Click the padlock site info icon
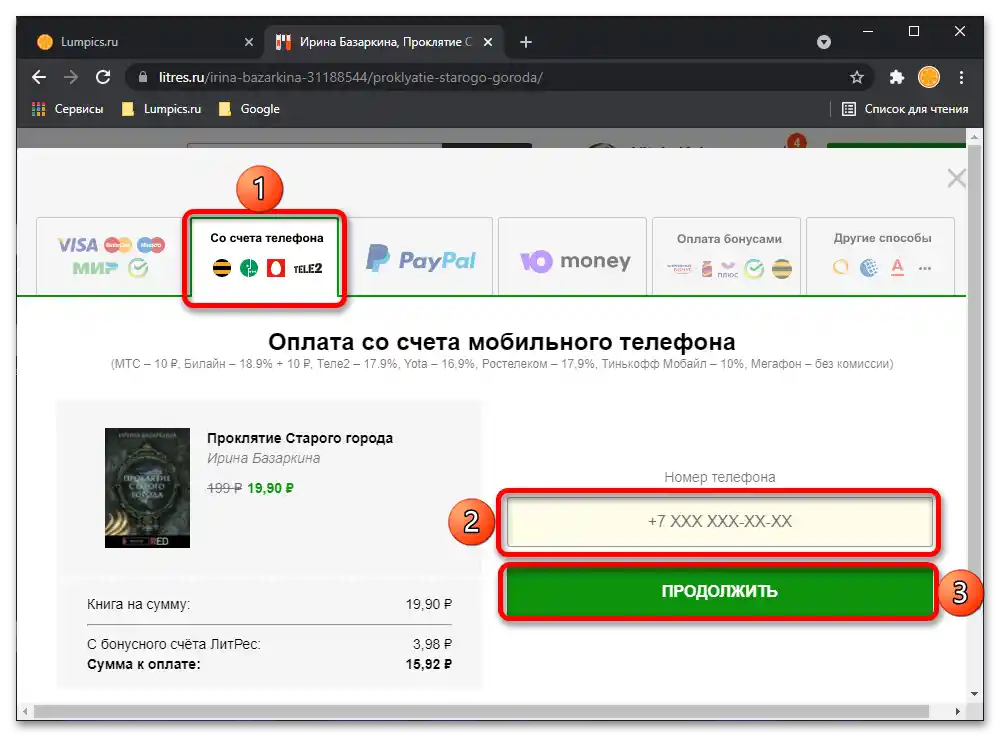Screen dimensions: 1000x737 tap(143, 77)
